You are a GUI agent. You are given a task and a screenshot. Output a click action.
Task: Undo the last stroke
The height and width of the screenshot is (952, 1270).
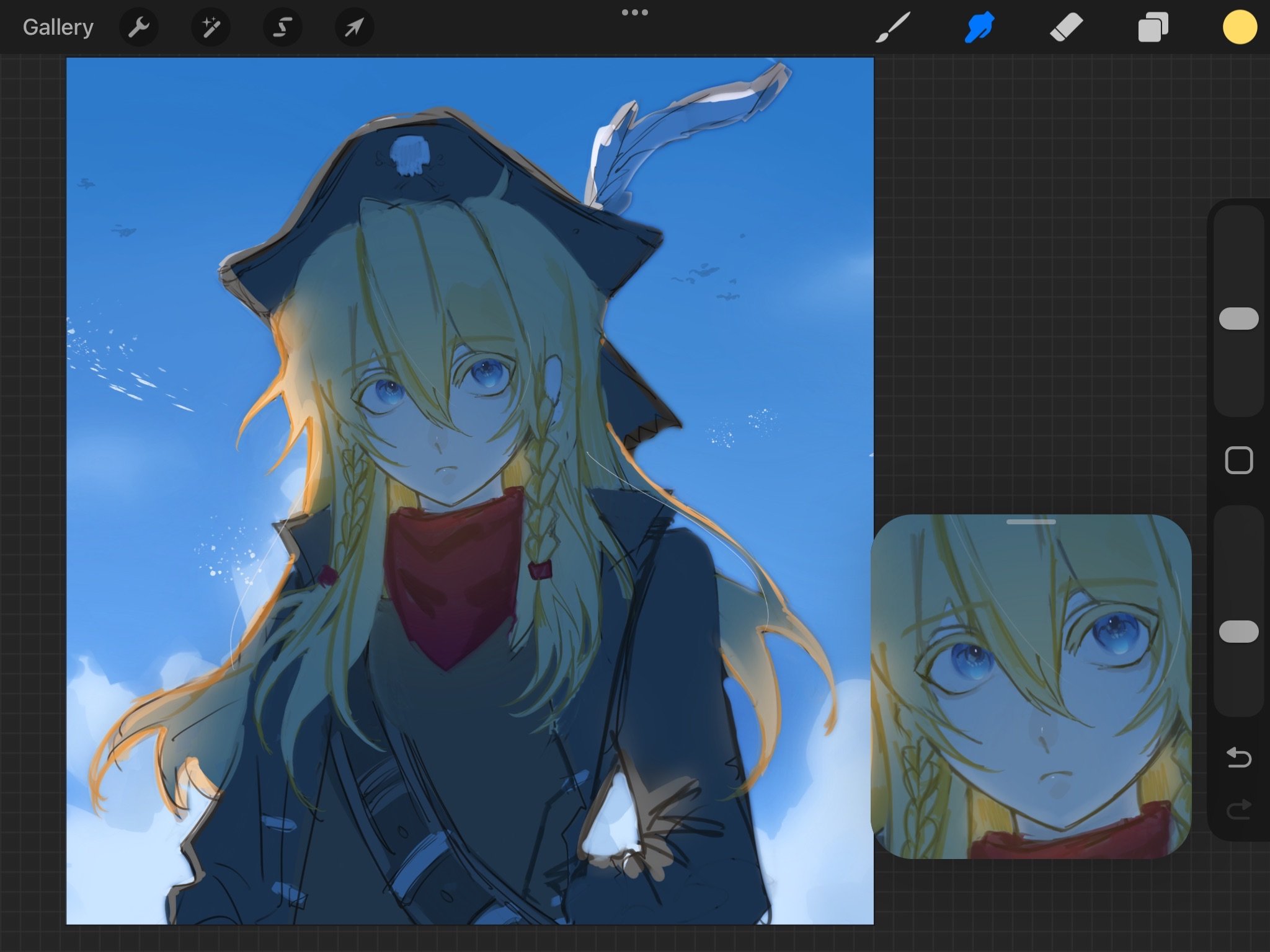pos(1238,757)
